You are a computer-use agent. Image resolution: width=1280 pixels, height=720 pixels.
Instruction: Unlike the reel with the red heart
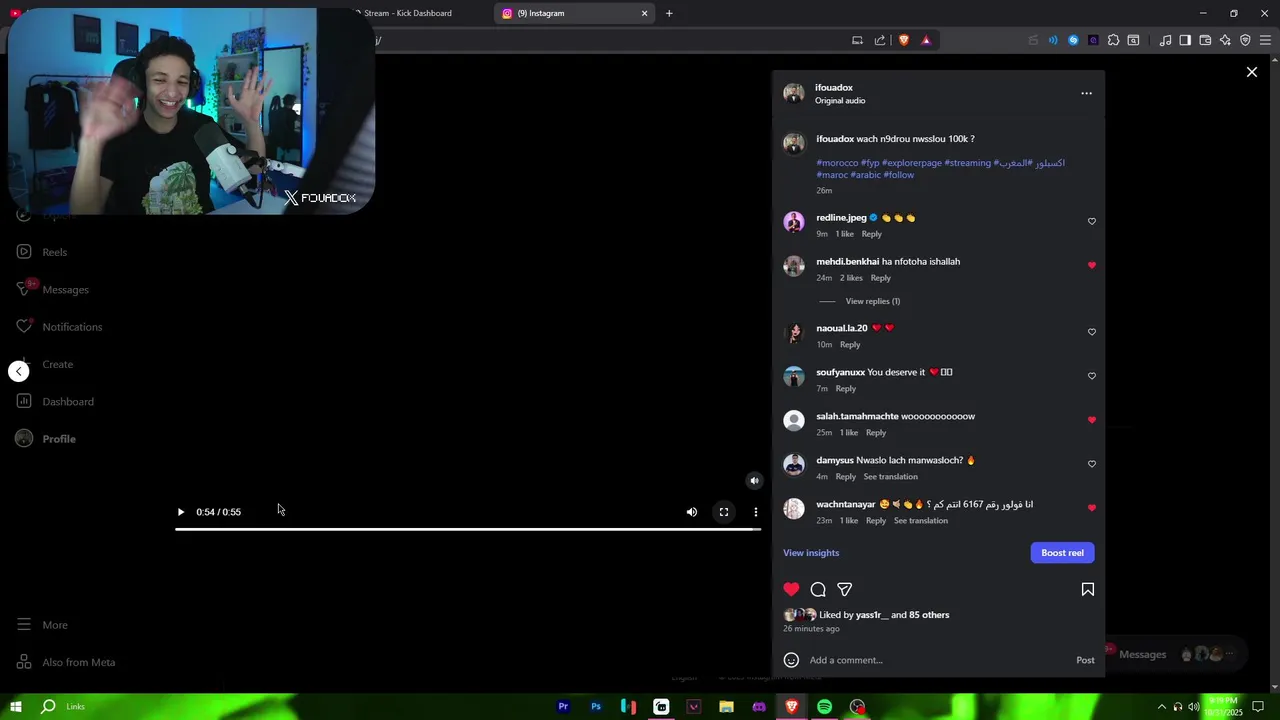(x=791, y=589)
